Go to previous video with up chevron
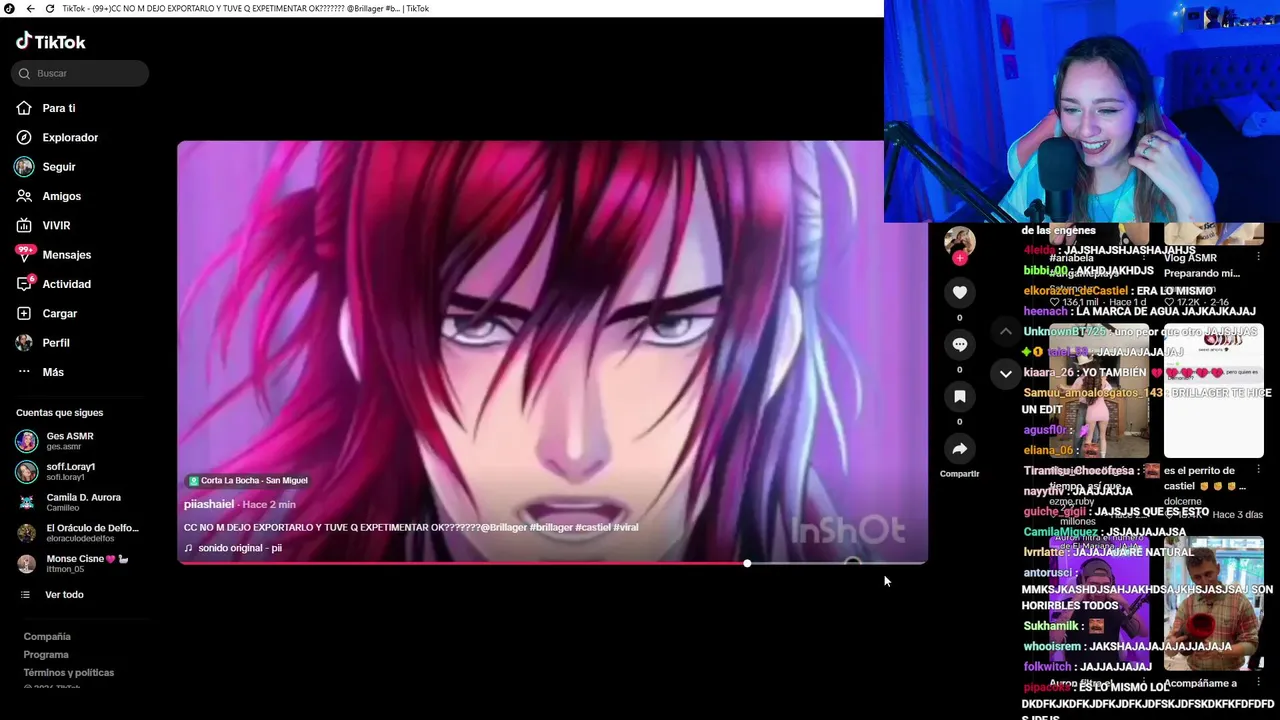The image size is (1280, 720). point(1006,331)
